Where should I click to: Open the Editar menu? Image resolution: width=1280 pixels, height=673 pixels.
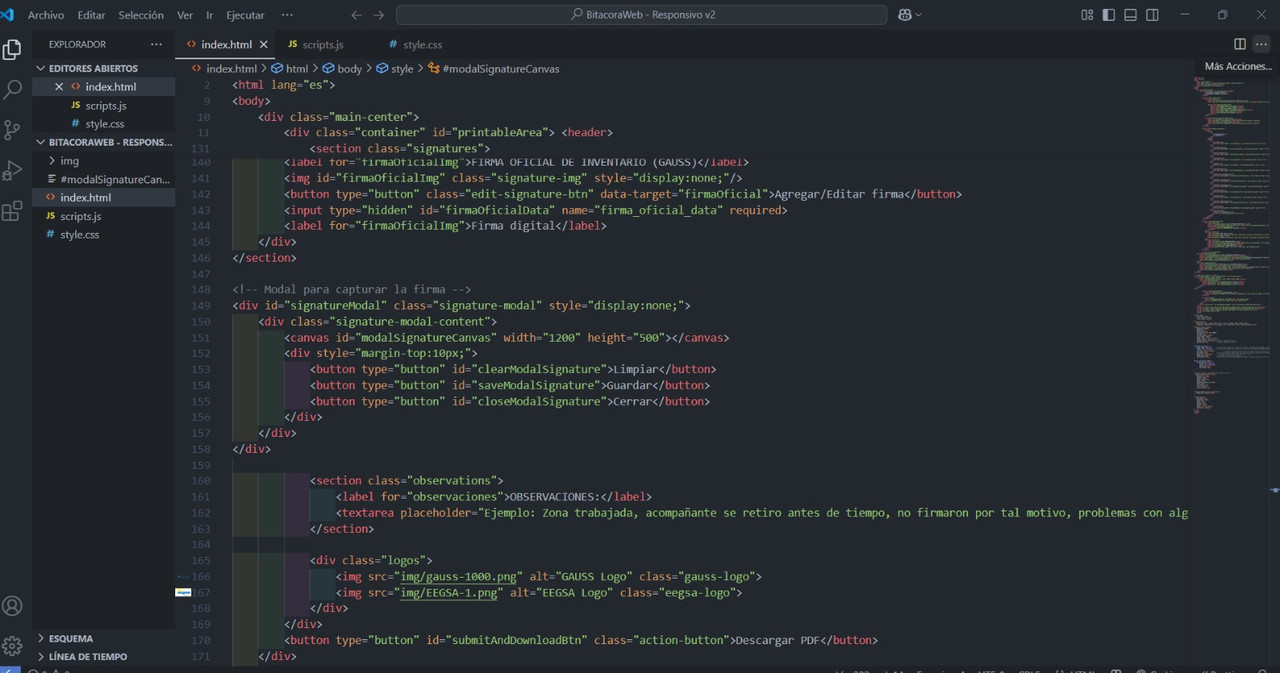(91, 15)
